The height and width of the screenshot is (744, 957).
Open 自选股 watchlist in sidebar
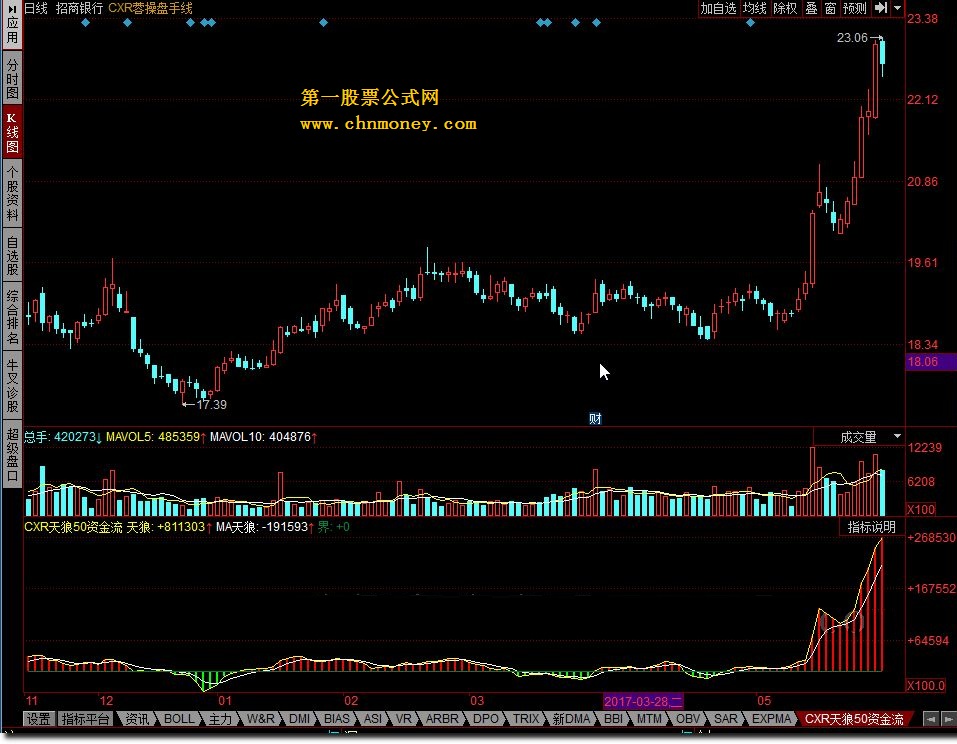[x=12, y=255]
